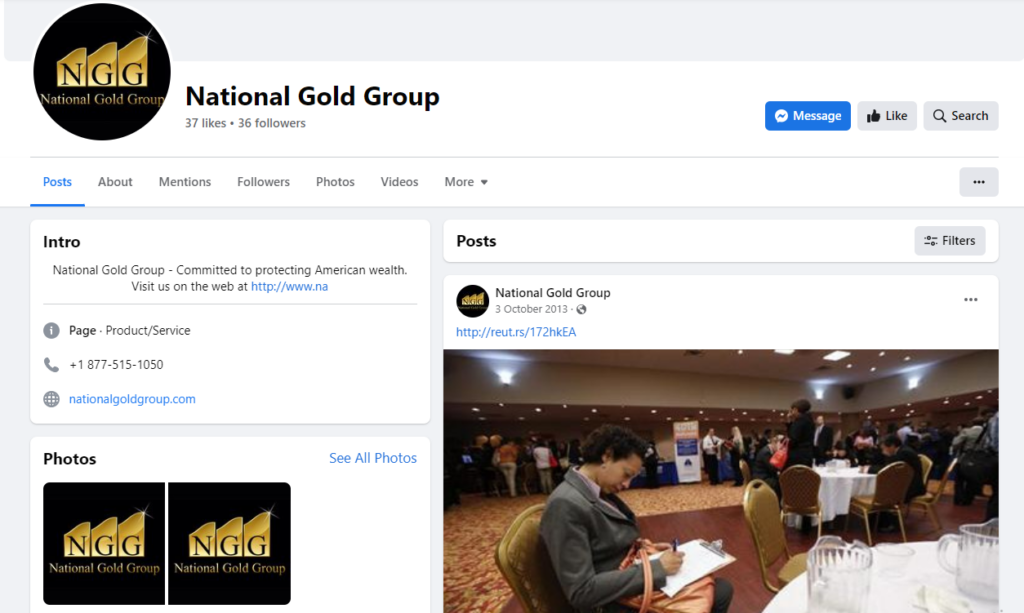Click the http://www.na link in Intro

289,287
